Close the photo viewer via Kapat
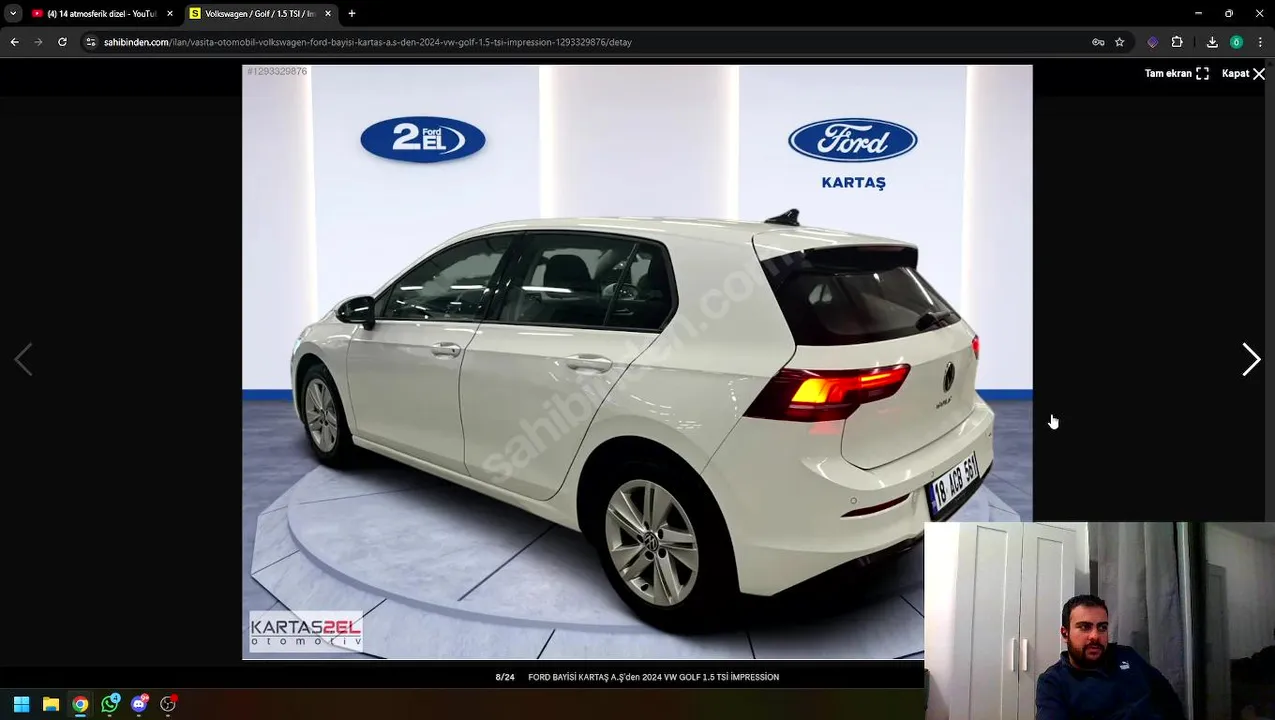1275x720 pixels. (1243, 73)
